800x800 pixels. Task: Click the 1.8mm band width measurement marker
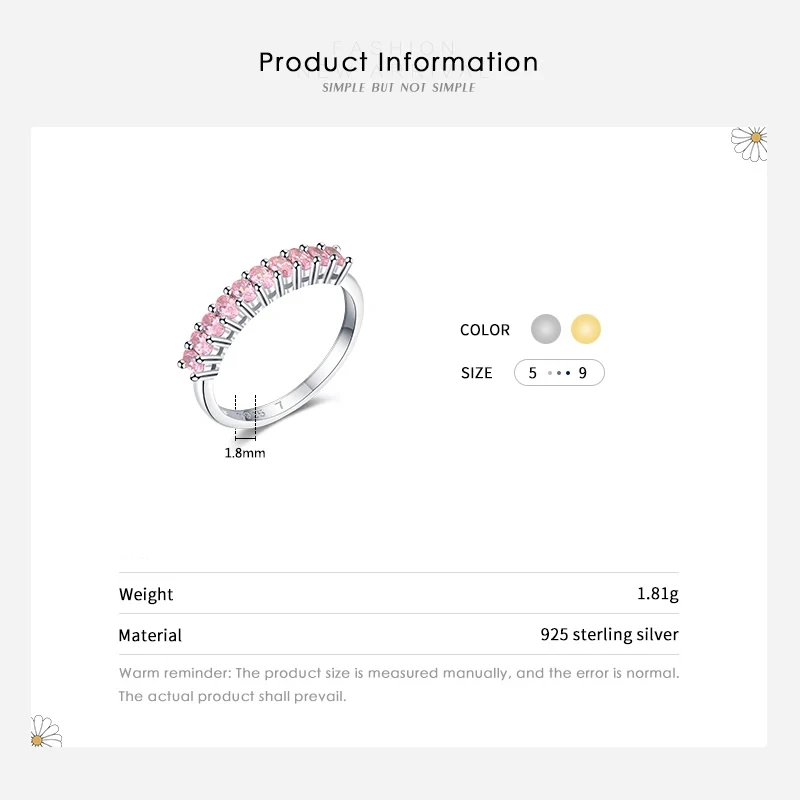[x=245, y=414]
